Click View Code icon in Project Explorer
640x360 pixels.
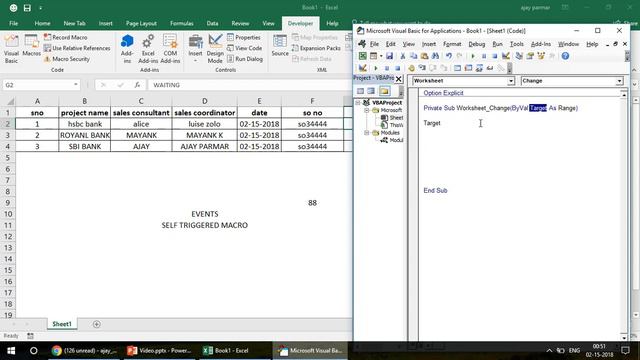pyautogui.click(x=360, y=91)
